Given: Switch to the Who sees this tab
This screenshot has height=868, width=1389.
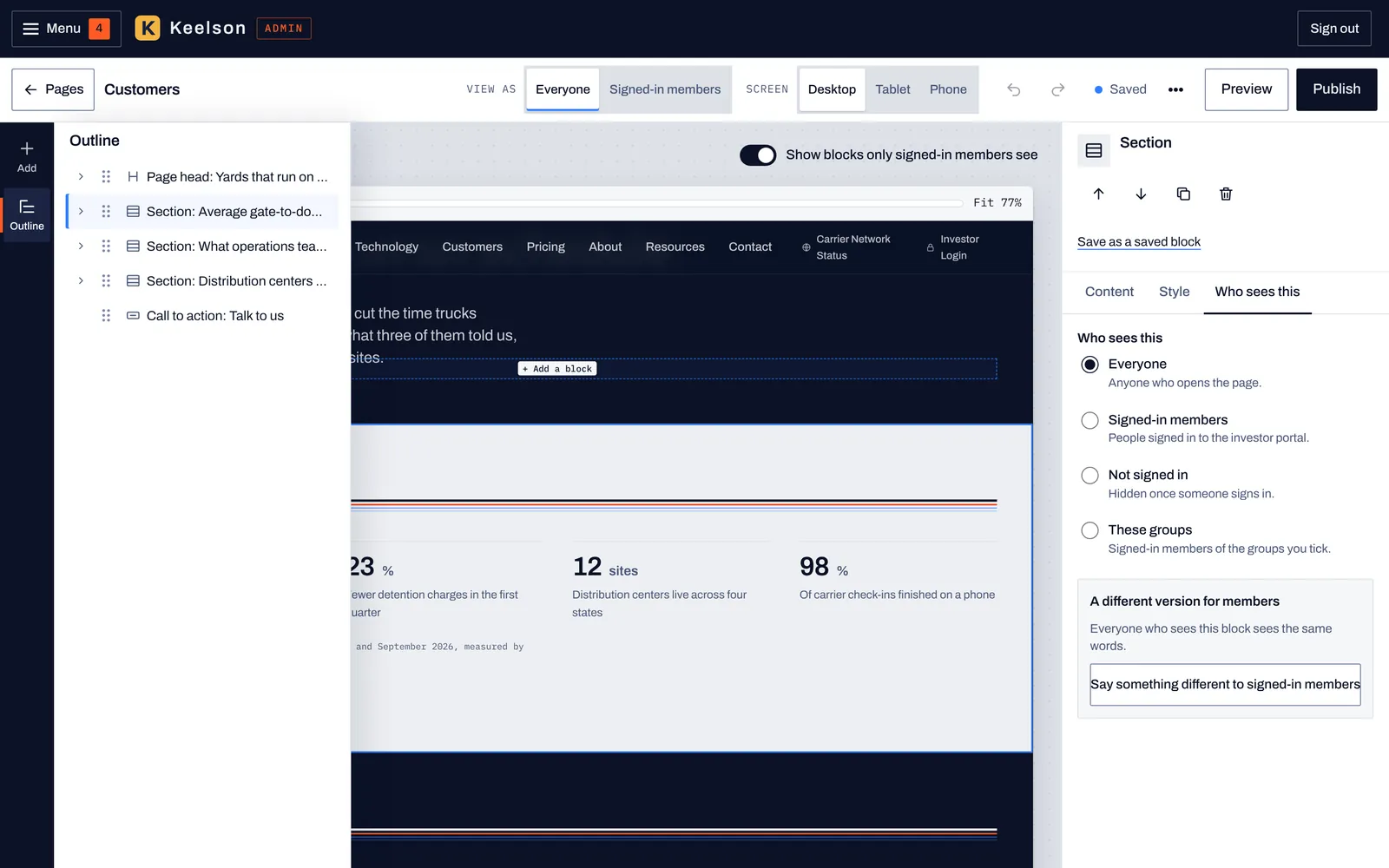Looking at the screenshot, I should point(1257,292).
